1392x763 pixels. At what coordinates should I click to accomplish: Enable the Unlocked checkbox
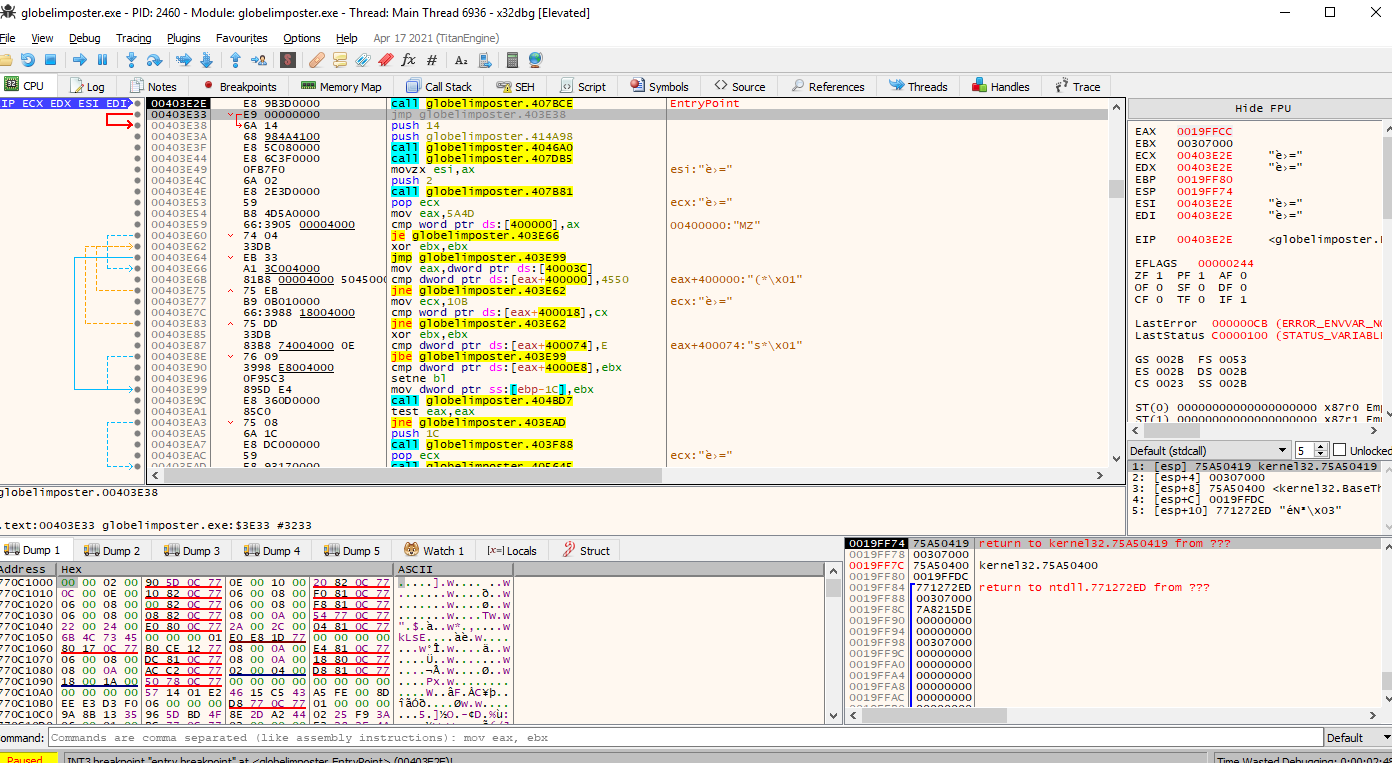click(x=1340, y=450)
